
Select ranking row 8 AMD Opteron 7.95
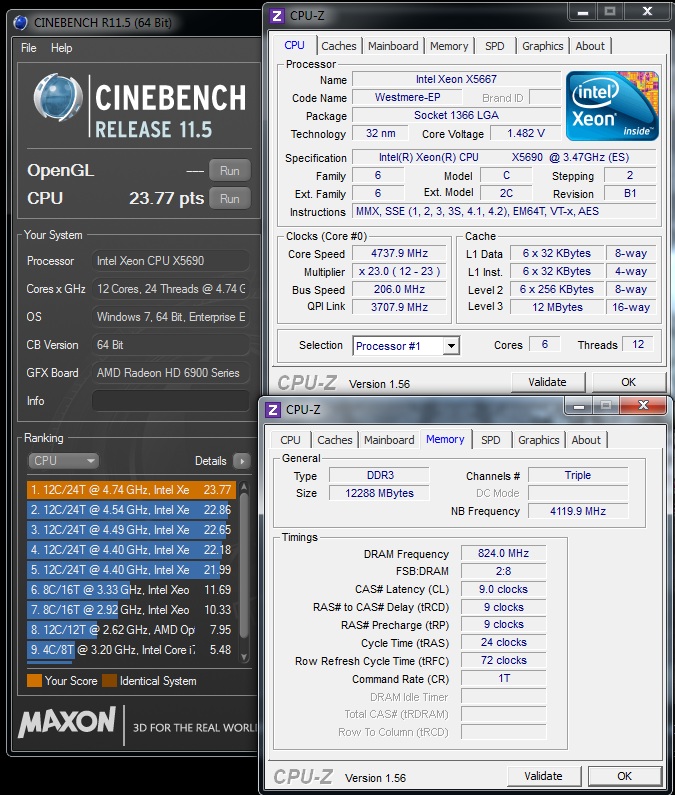131,630
